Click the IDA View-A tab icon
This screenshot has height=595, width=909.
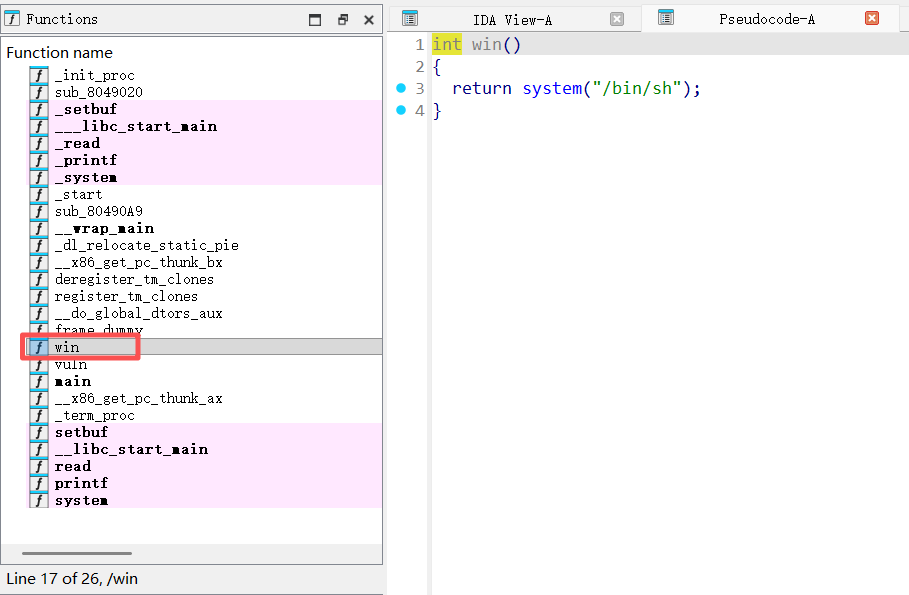point(409,19)
